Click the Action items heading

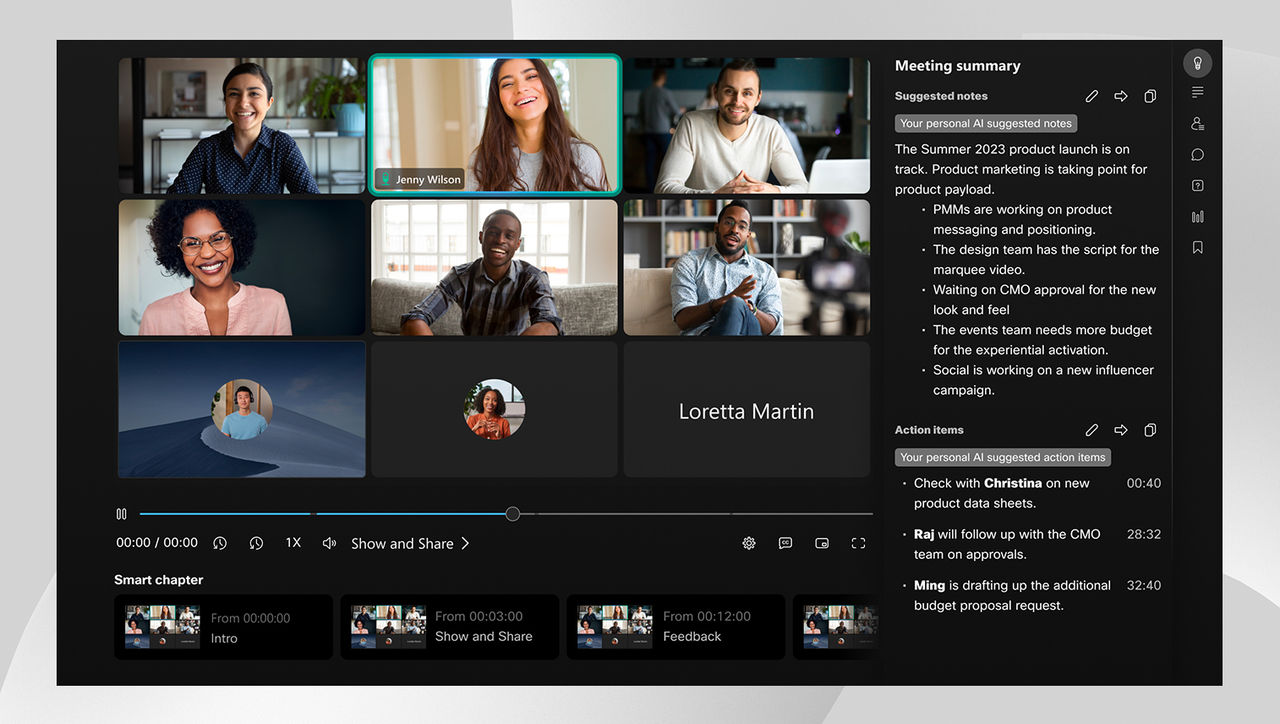tap(929, 430)
